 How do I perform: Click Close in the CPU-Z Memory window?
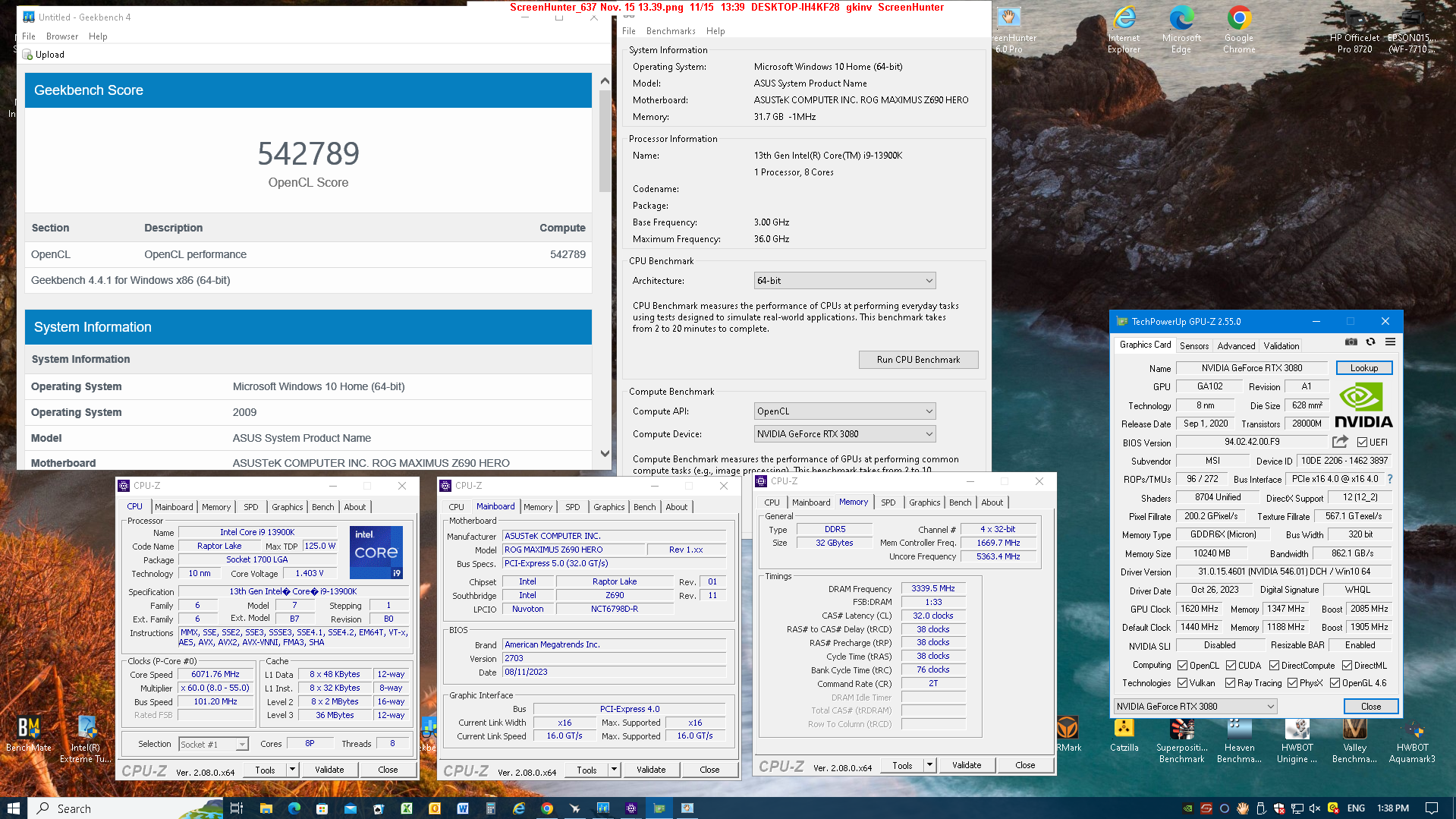(x=1025, y=765)
